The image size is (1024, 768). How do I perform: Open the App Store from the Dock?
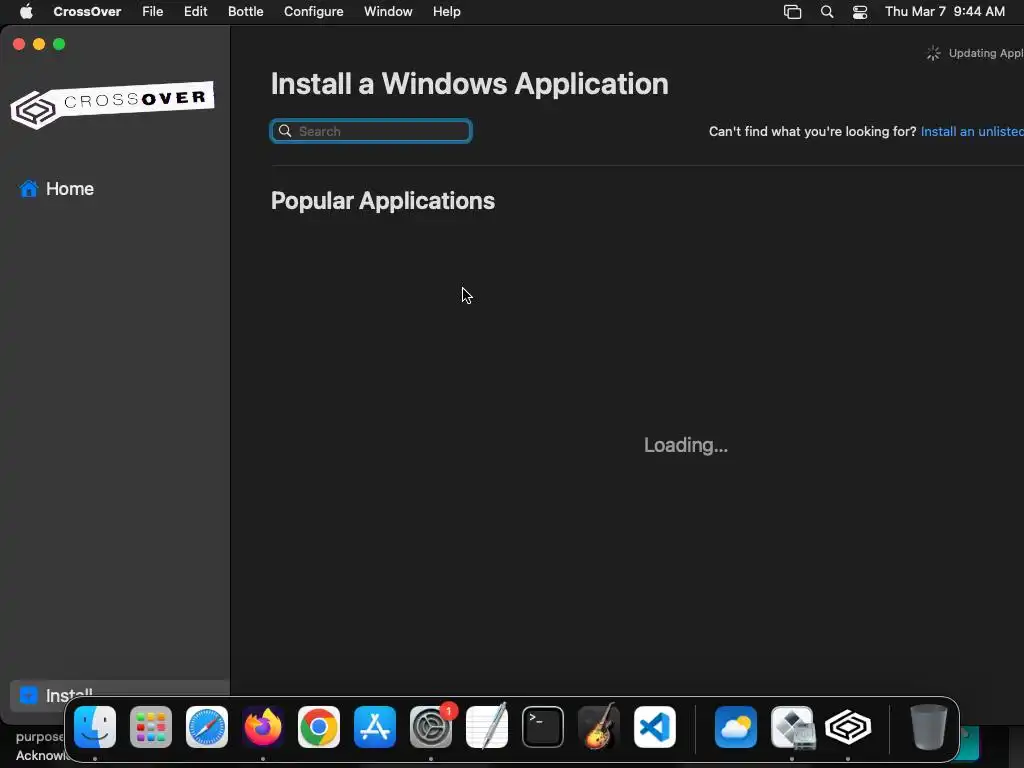click(375, 727)
